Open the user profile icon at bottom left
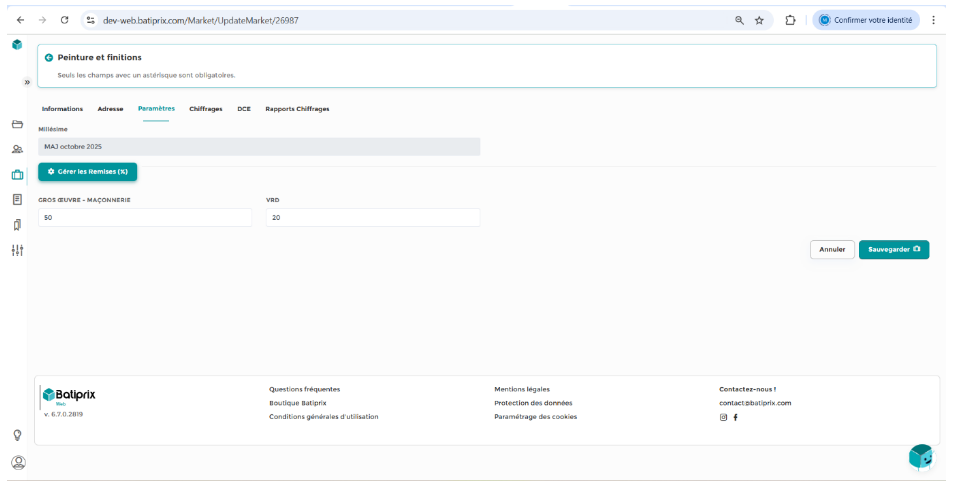The image size is (957, 486). coord(17,462)
